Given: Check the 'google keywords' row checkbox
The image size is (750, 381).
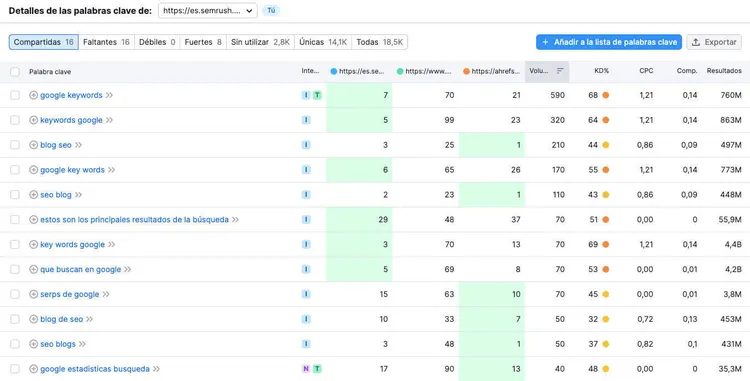Looking at the screenshot, I should pyautogui.click(x=15, y=95).
